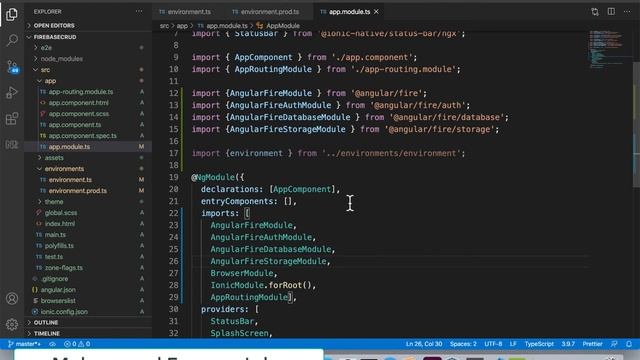Expand the Timeline section

pos(47,333)
